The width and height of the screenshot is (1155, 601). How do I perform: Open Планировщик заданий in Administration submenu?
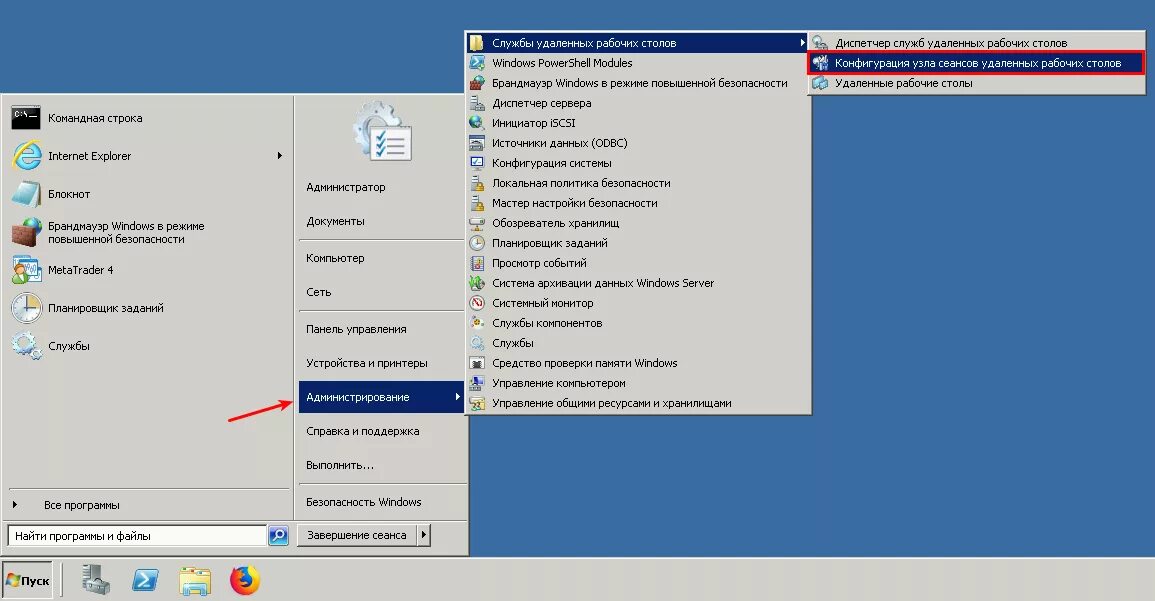(x=550, y=243)
